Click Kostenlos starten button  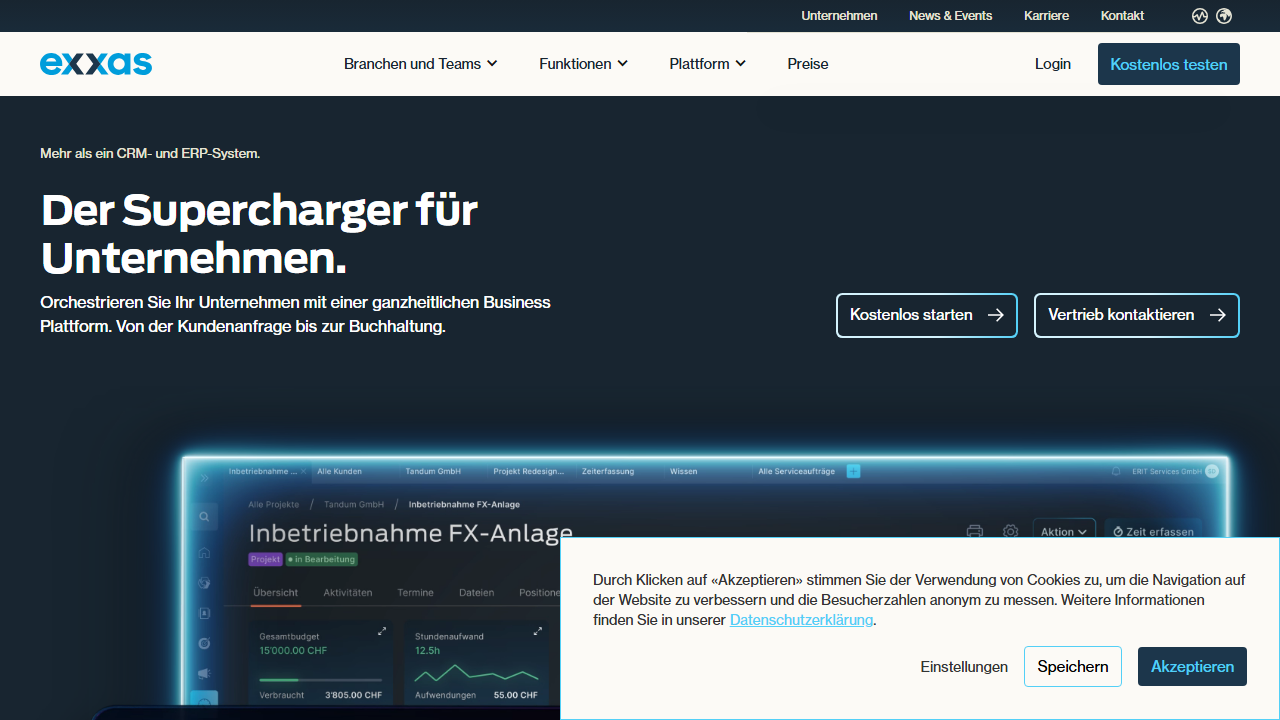(x=927, y=315)
